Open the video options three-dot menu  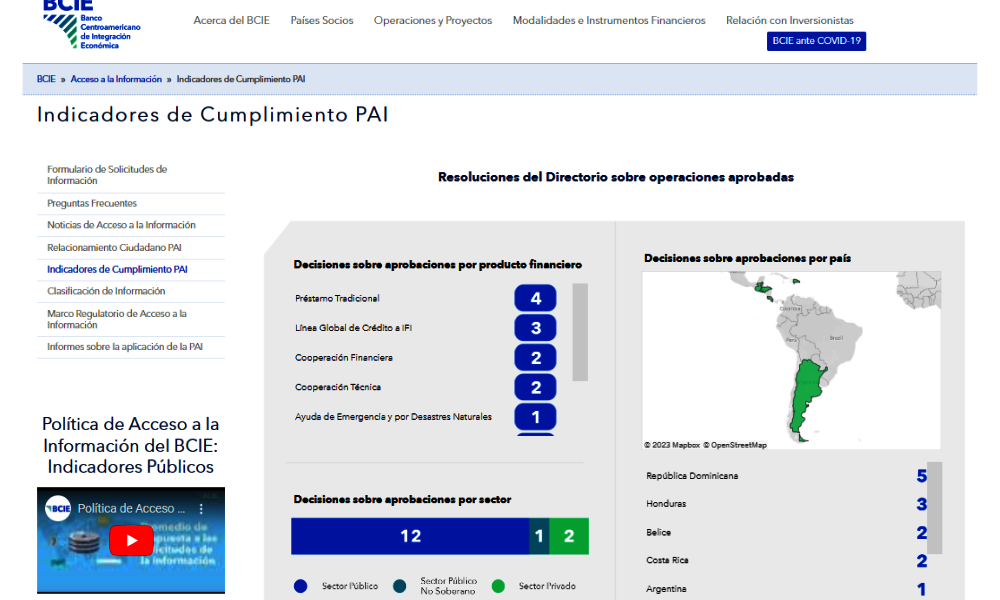(200, 509)
